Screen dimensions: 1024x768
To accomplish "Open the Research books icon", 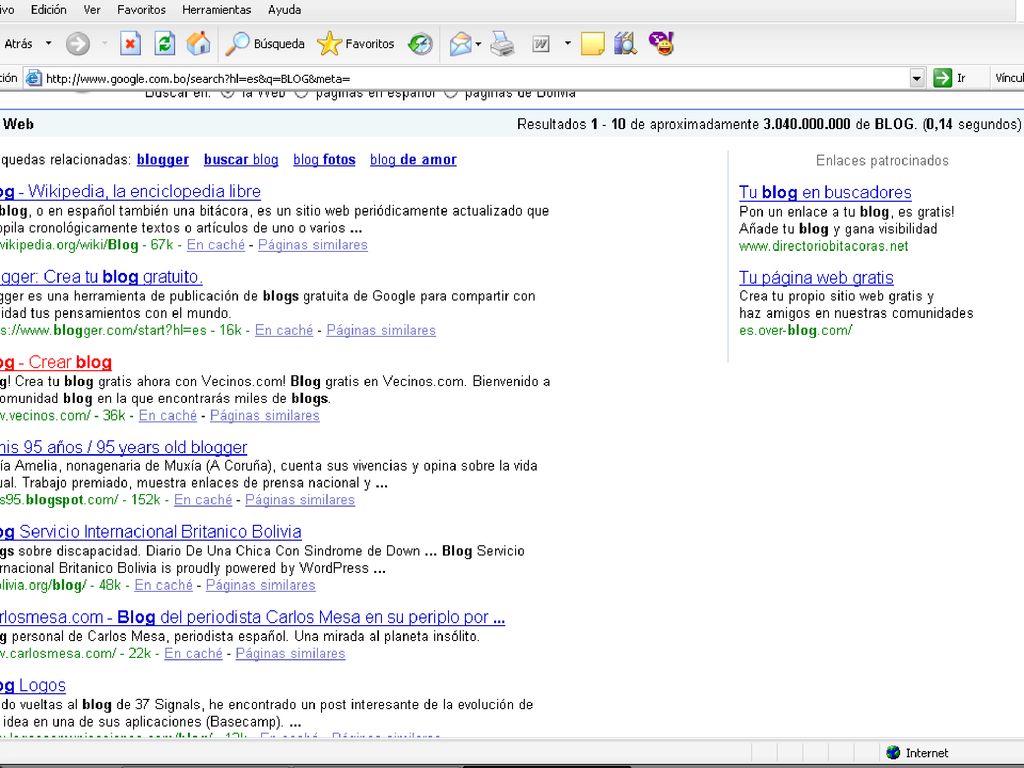I will pyautogui.click(x=625, y=44).
